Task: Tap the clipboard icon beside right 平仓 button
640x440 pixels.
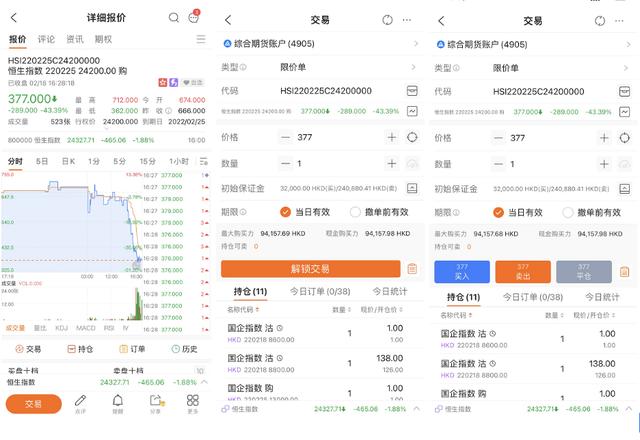Action: click(624, 272)
